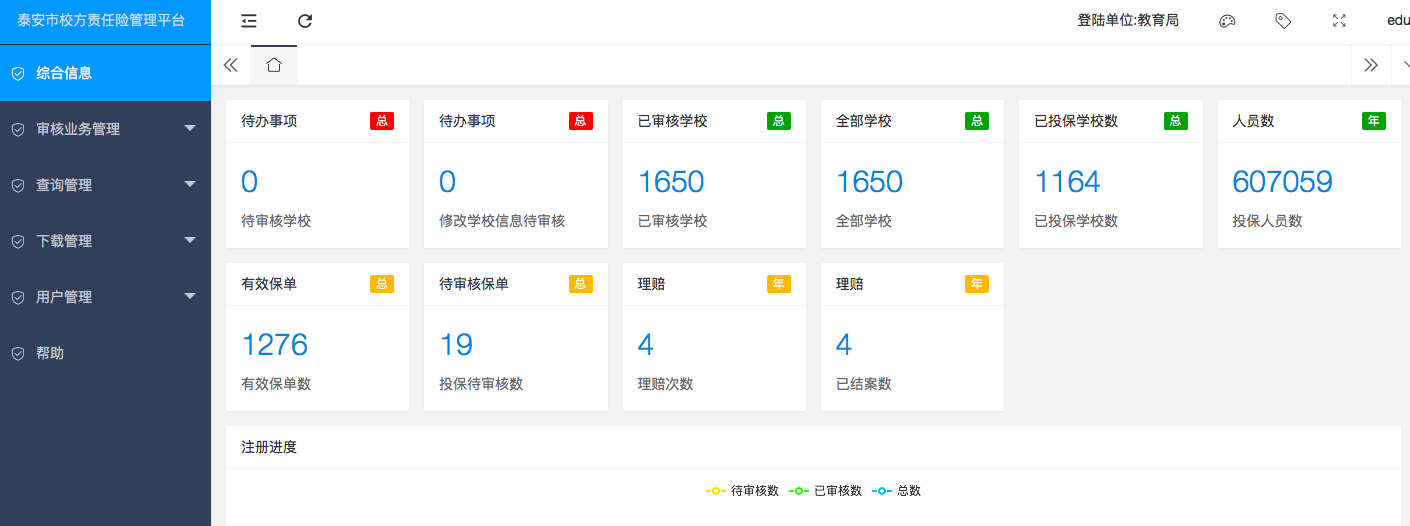Viewport: 1410px width, 526px height.
Task: Expand arrow next to 审核业务管理
Action: tap(190, 128)
